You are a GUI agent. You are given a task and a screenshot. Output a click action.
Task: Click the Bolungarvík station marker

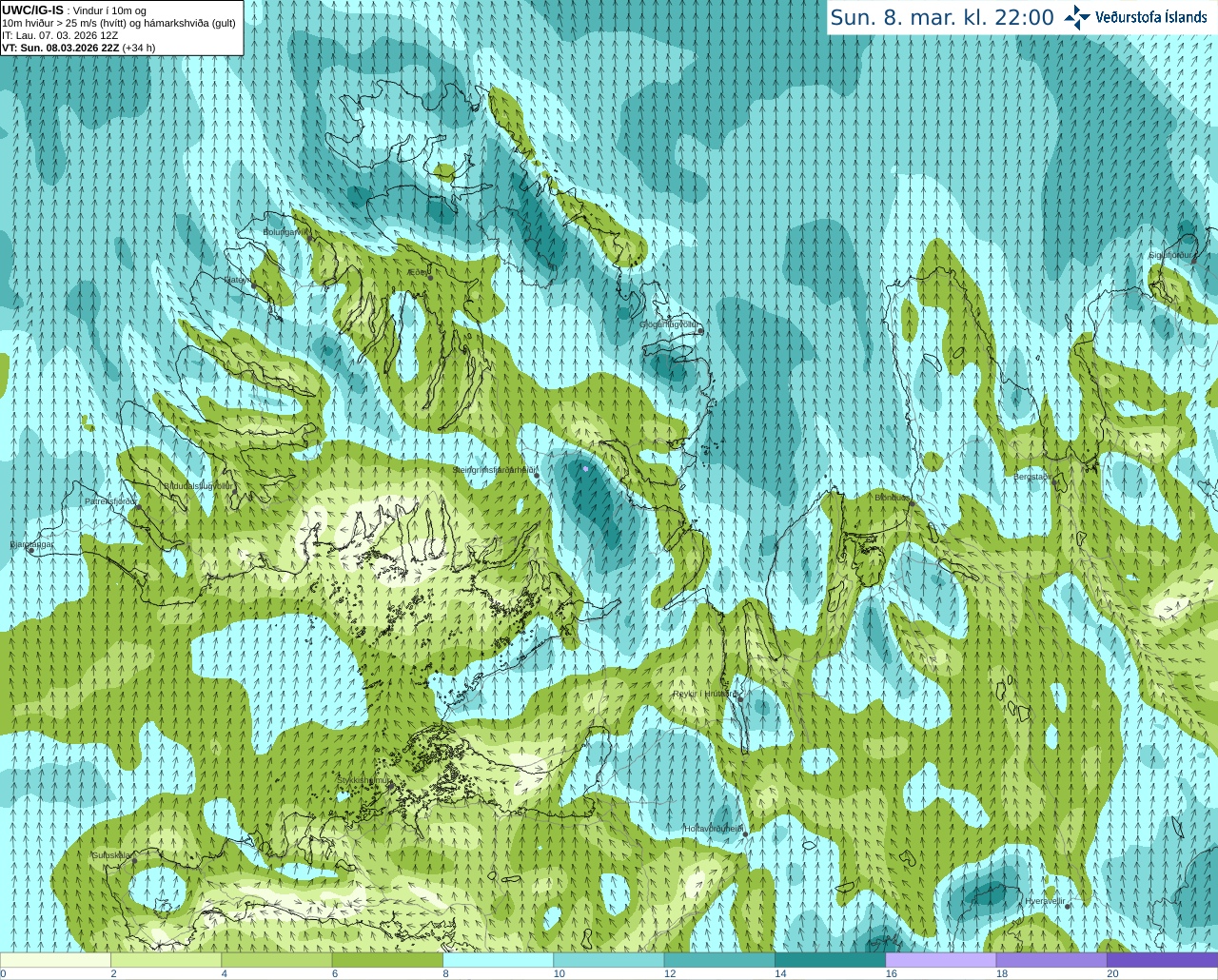pyautogui.click(x=309, y=239)
